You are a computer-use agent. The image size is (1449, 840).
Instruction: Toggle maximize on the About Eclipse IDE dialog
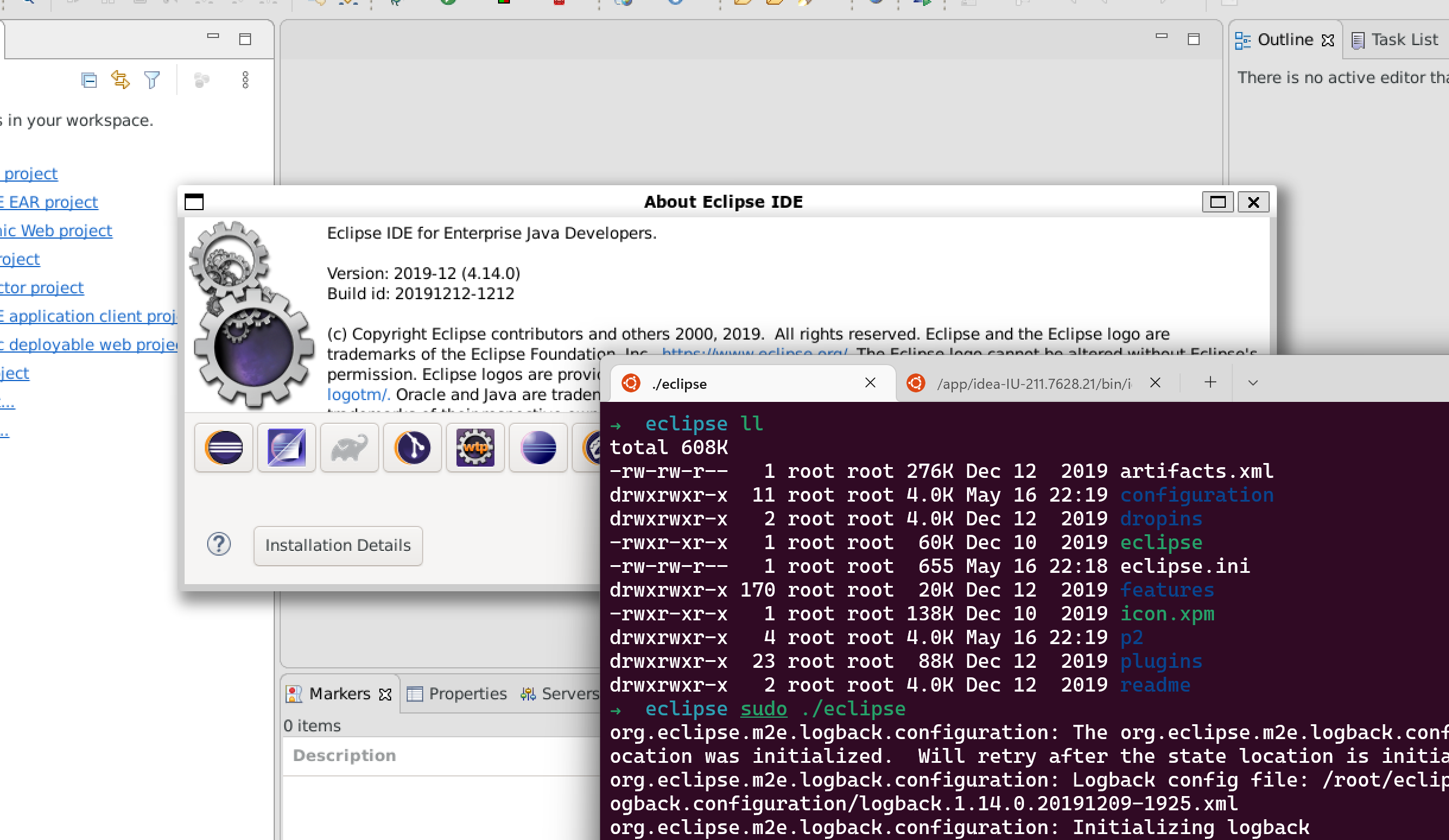click(1218, 202)
